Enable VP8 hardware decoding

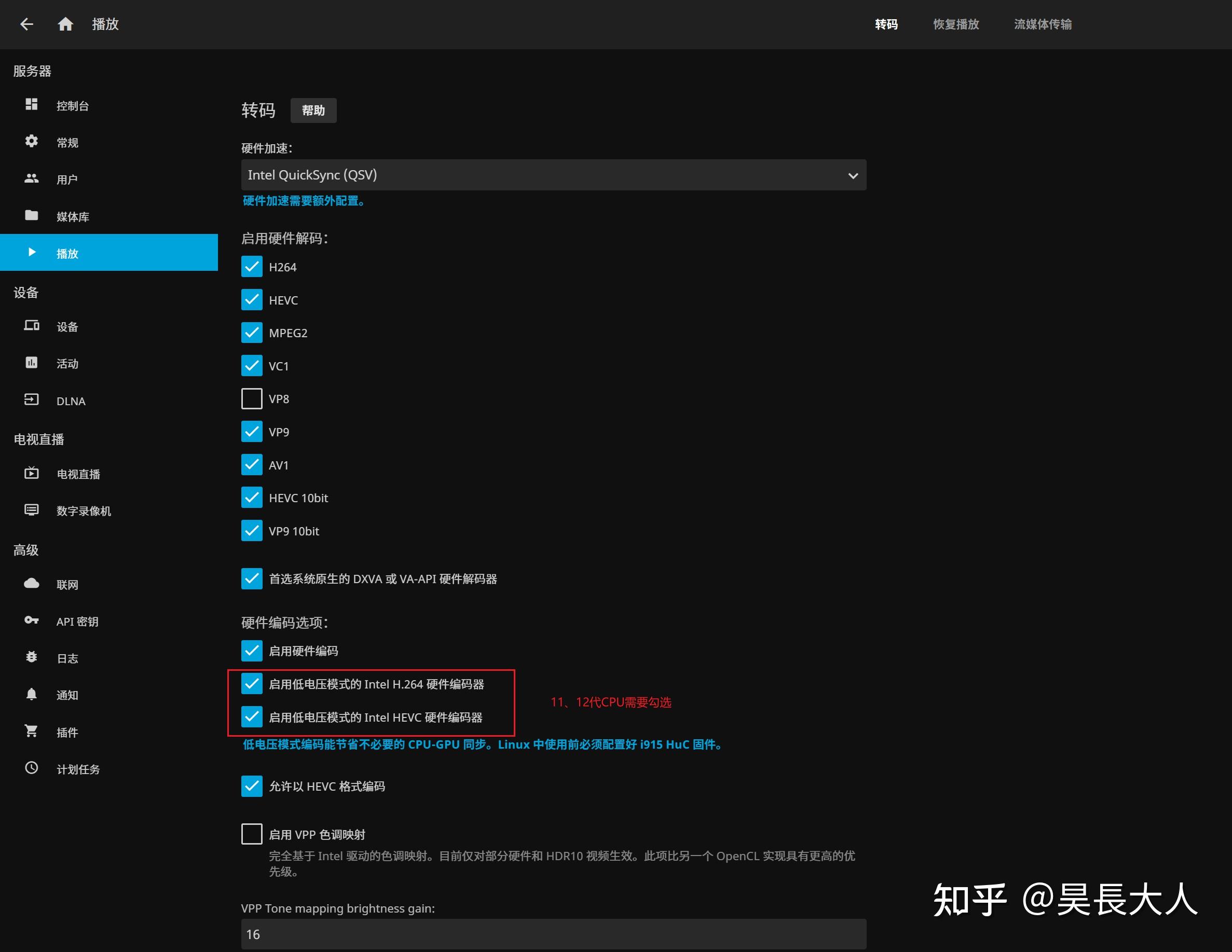(x=252, y=399)
